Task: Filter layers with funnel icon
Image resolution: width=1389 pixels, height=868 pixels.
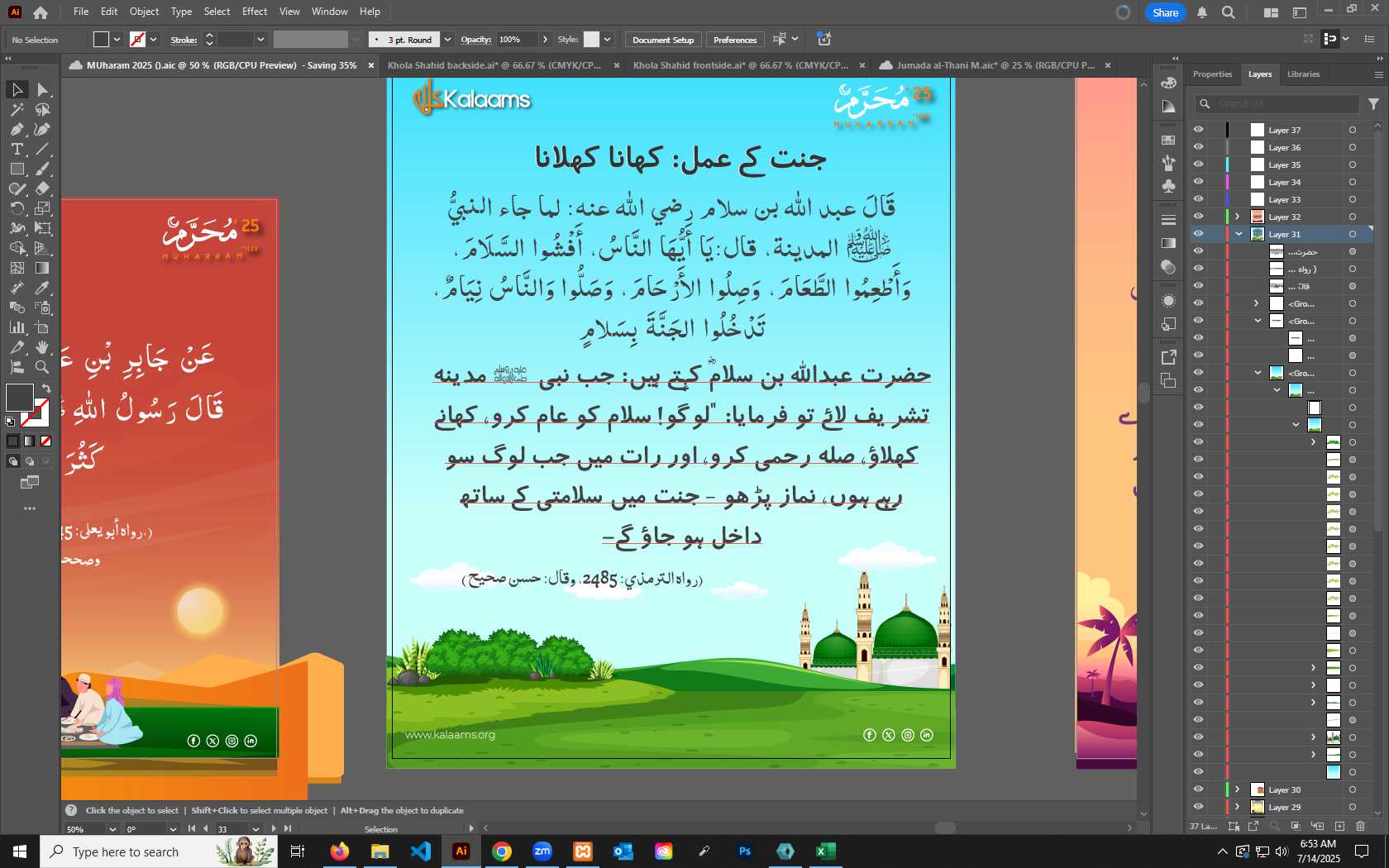Action: coord(1373,104)
